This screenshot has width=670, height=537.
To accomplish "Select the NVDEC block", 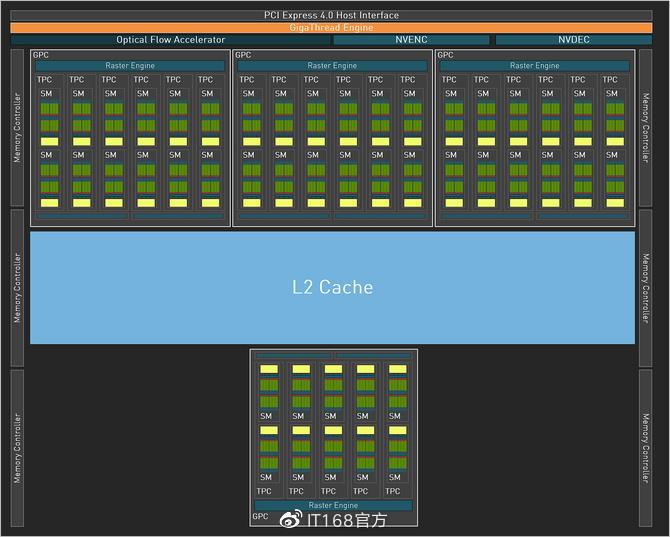I will pyautogui.click(x=574, y=40).
